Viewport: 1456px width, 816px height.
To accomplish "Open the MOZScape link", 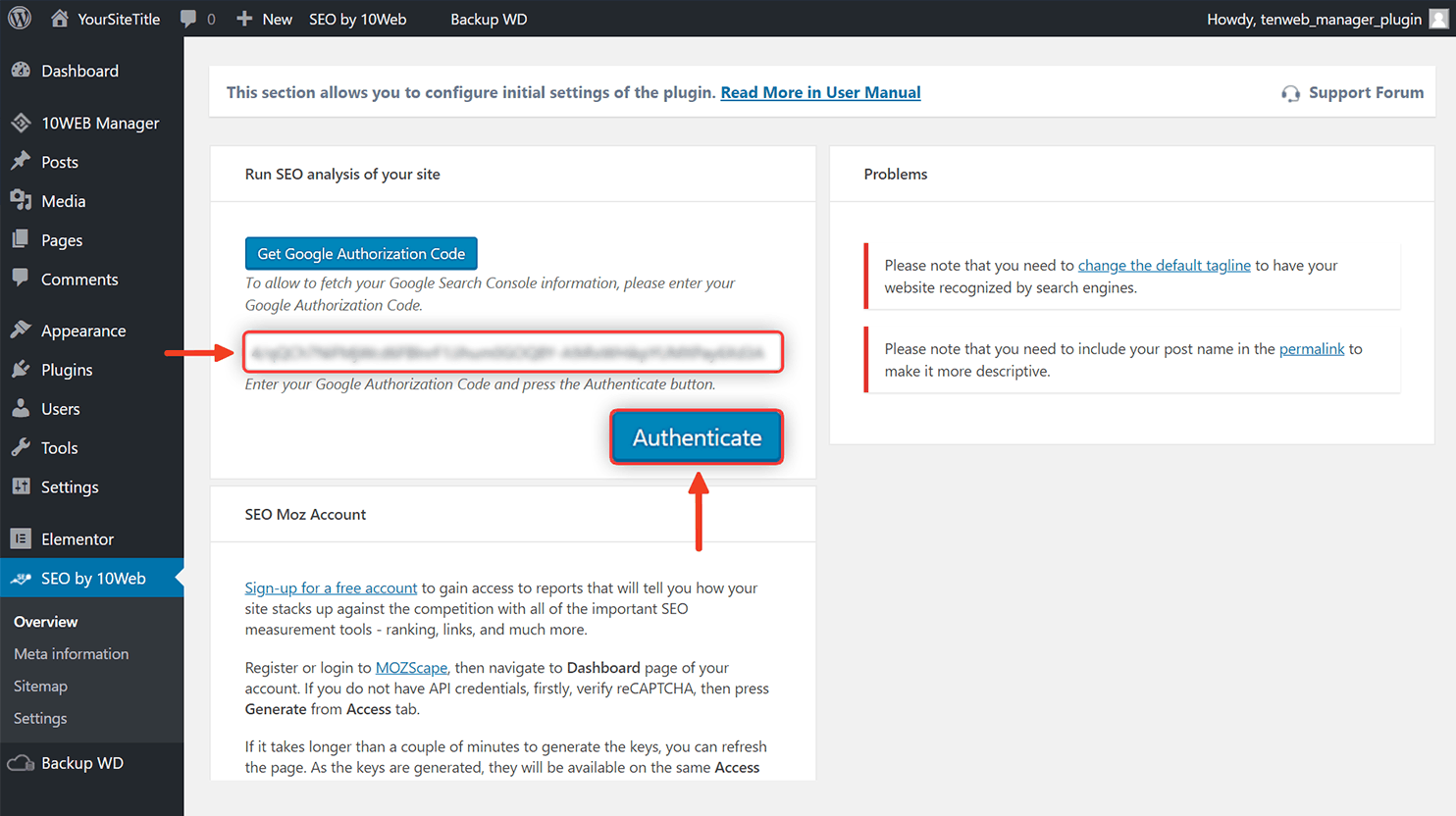I will click(411, 667).
